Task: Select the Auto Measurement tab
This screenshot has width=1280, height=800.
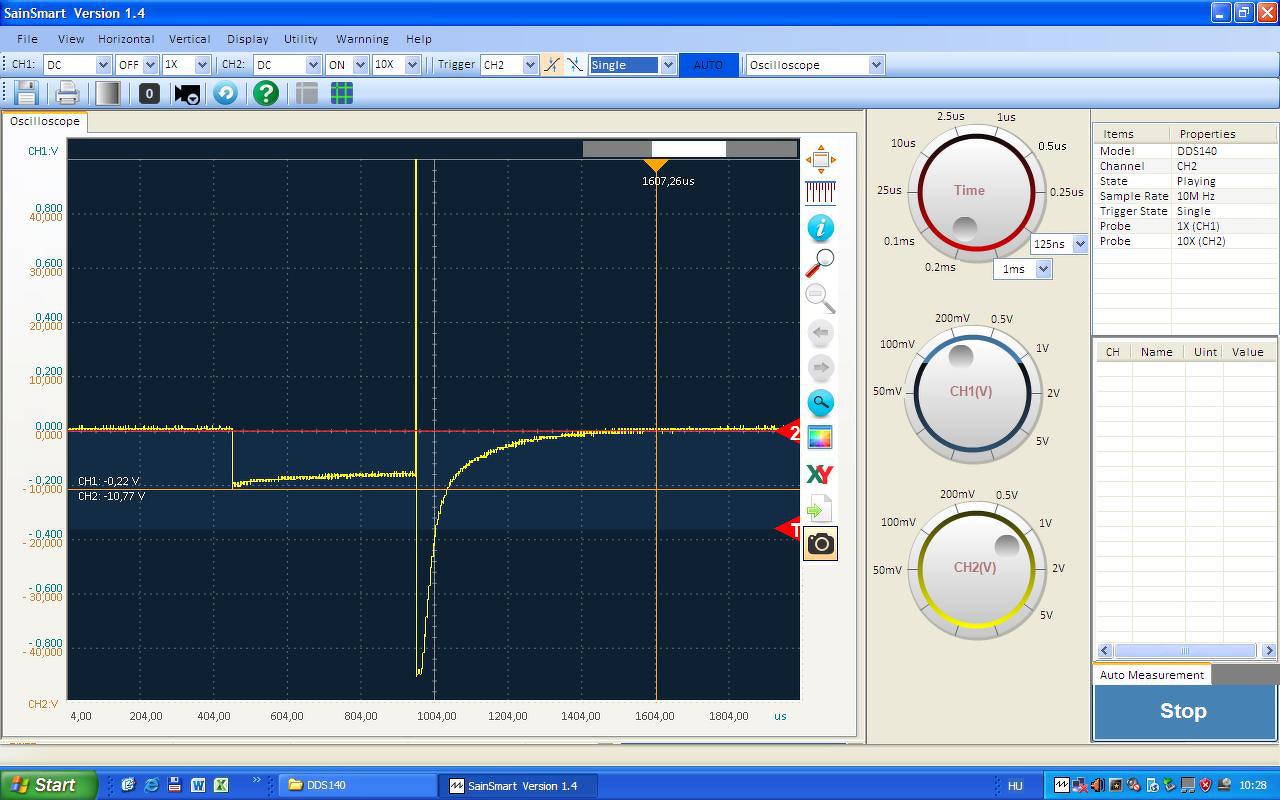Action: tap(1152, 675)
